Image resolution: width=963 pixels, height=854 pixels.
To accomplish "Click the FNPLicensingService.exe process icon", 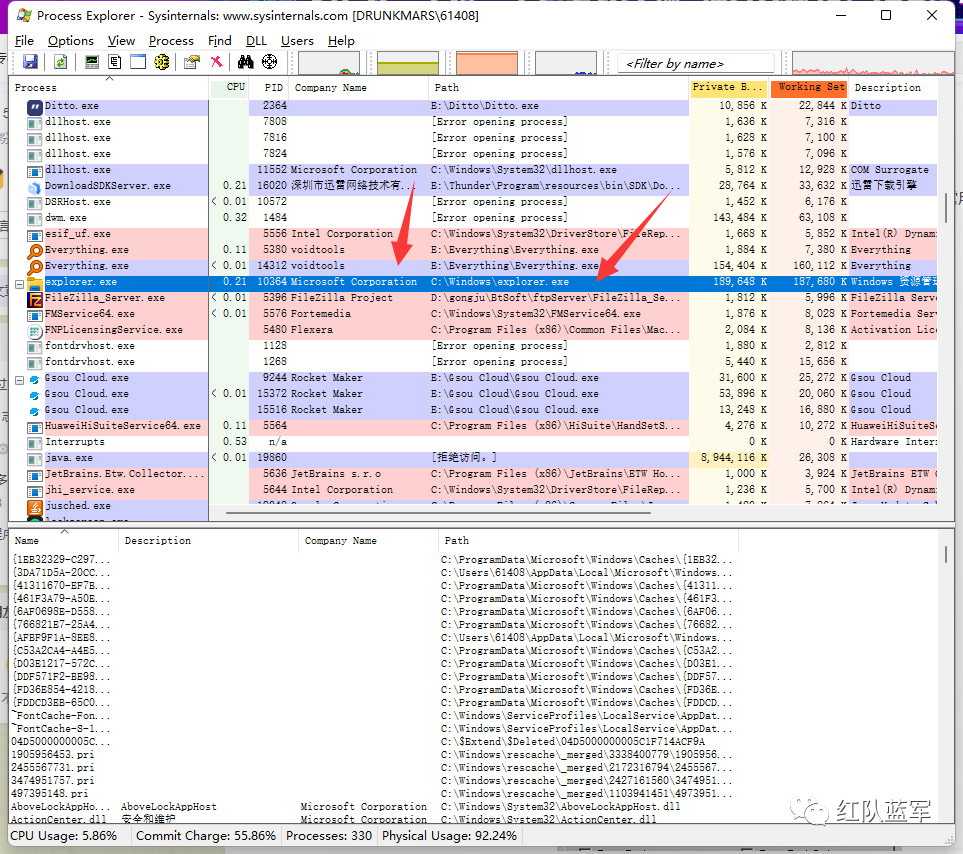I will (34, 330).
